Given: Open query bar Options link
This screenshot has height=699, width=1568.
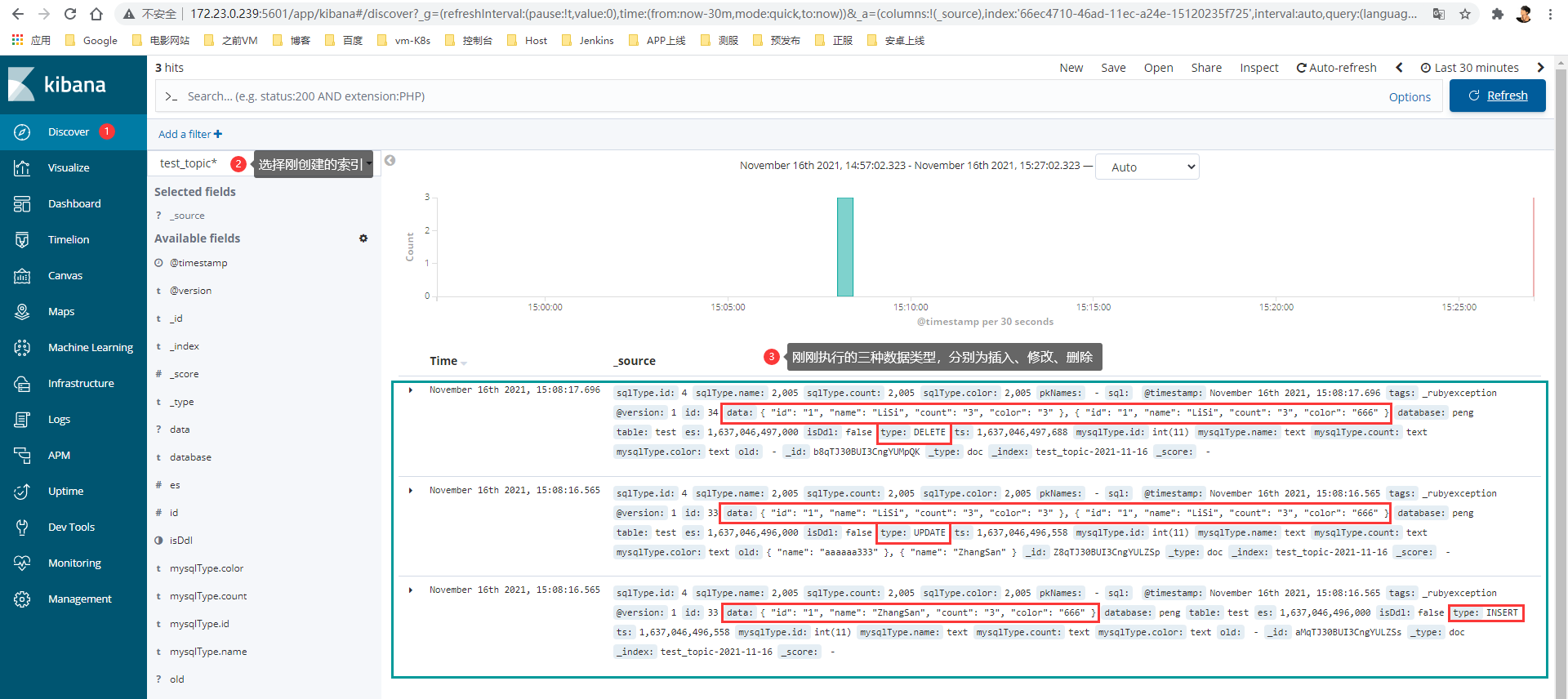Looking at the screenshot, I should (x=1410, y=97).
